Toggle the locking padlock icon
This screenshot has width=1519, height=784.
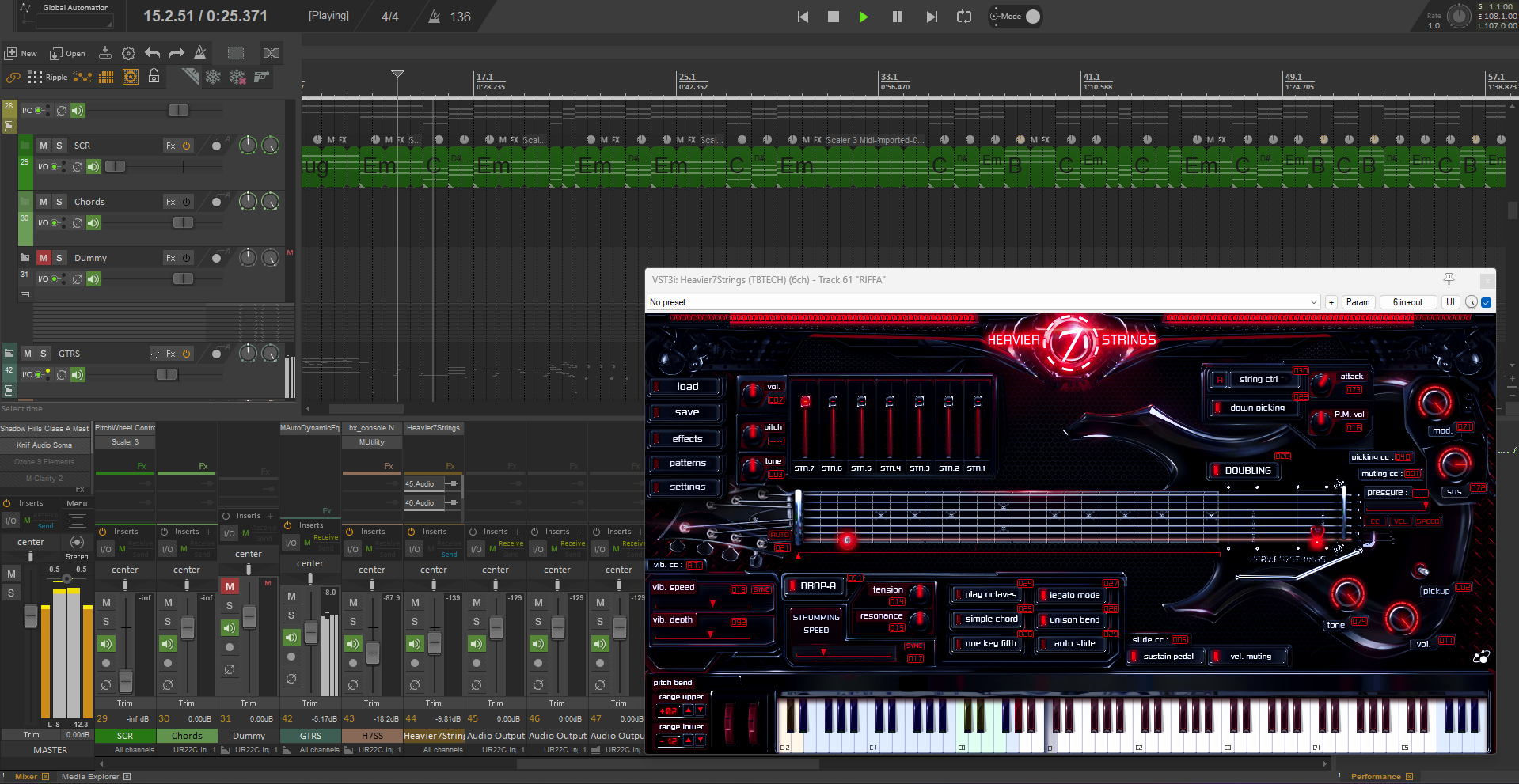(x=154, y=76)
